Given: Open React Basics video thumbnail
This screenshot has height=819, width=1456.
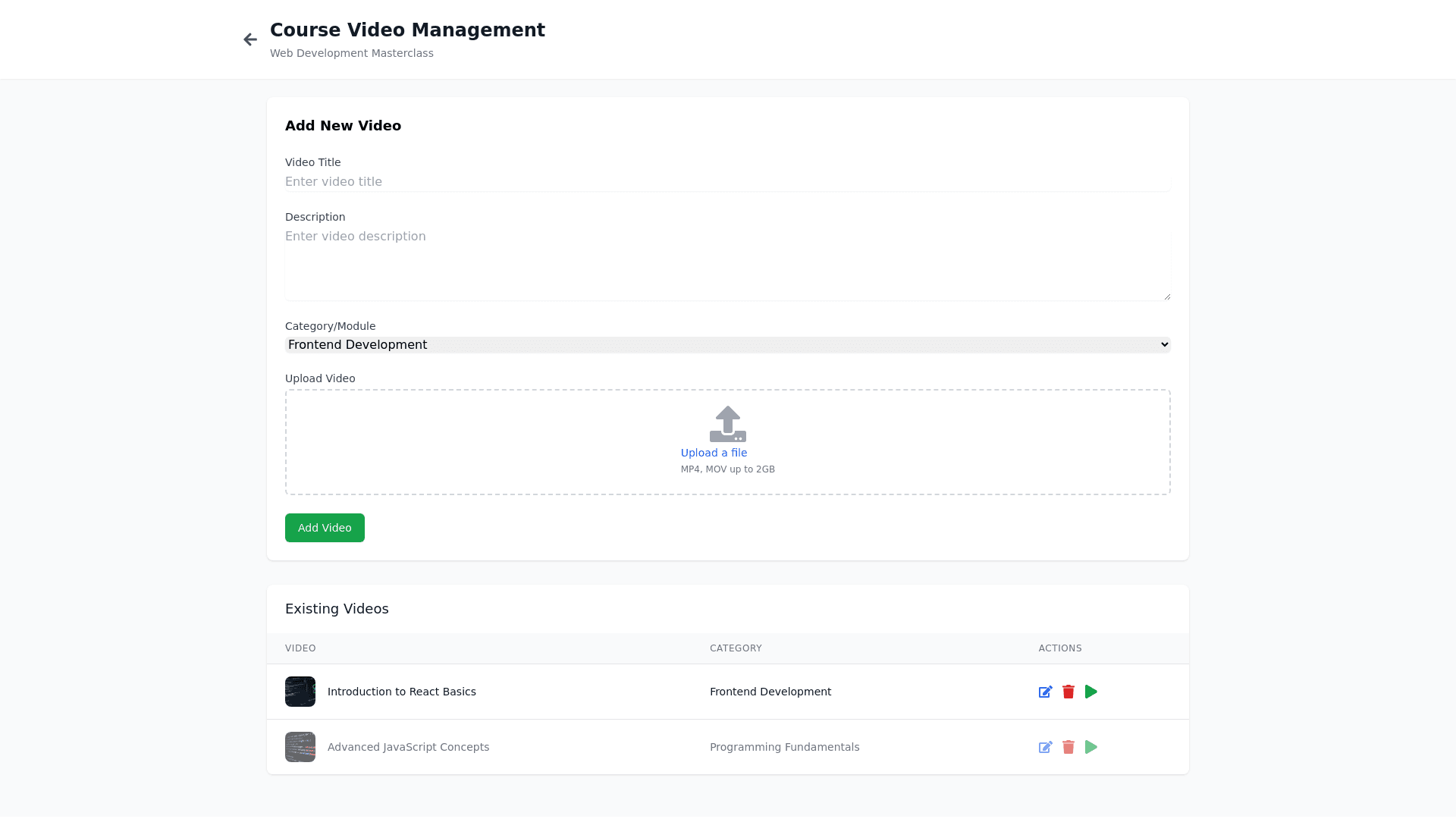Looking at the screenshot, I should tap(300, 692).
